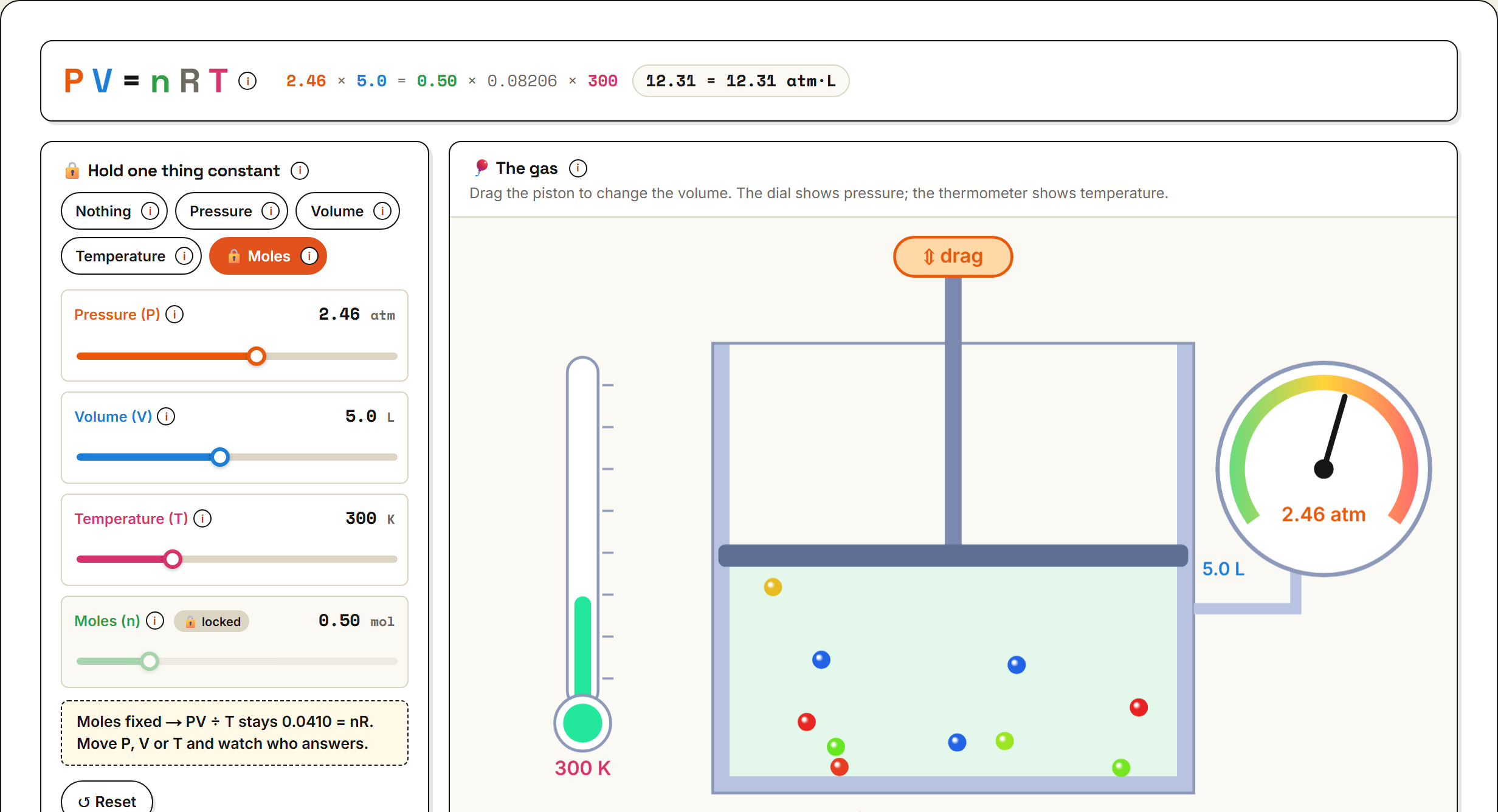The width and height of the screenshot is (1498, 812).
Task: Click the moles value 0.50 in the equation
Action: point(437,81)
